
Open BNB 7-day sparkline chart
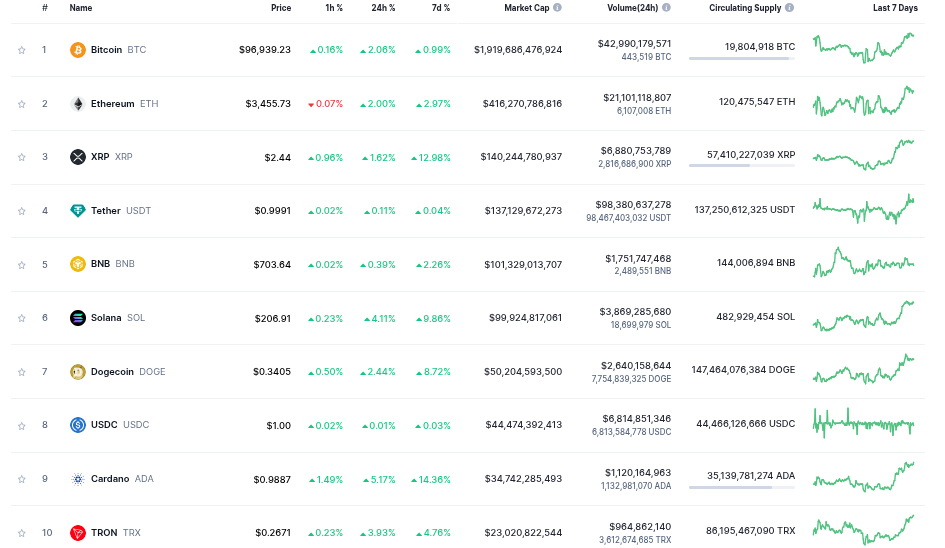pos(863,262)
